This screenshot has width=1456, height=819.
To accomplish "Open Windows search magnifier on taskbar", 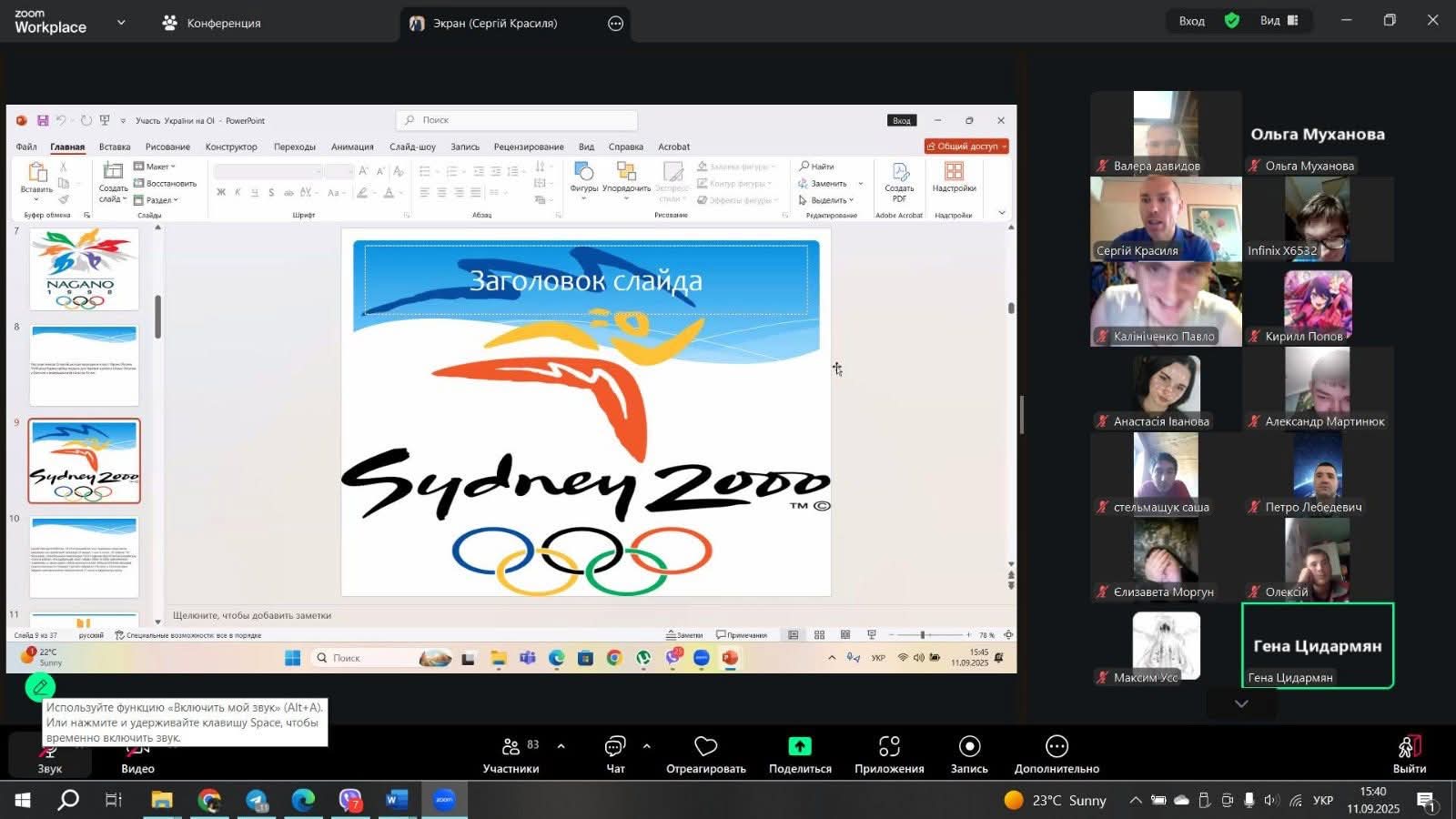I will coord(68,800).
